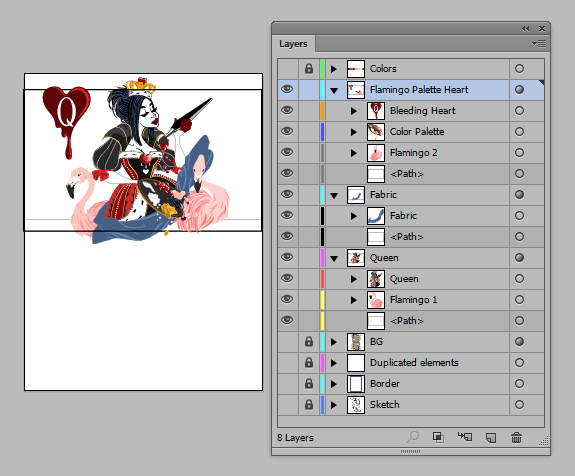Click the Delete Selection trash icon

(516, 437)
